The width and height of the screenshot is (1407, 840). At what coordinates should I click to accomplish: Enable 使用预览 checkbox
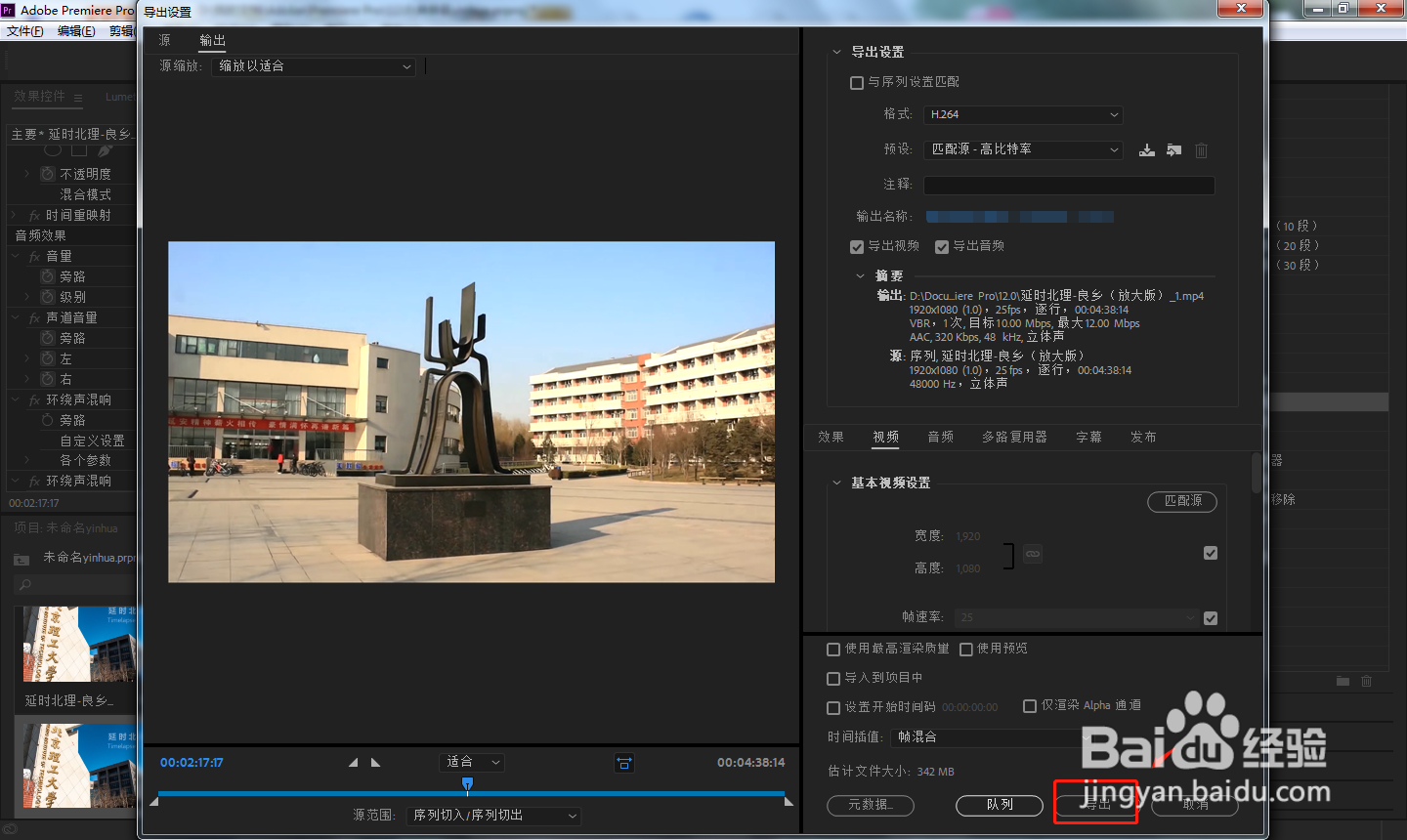coord(966,650)
